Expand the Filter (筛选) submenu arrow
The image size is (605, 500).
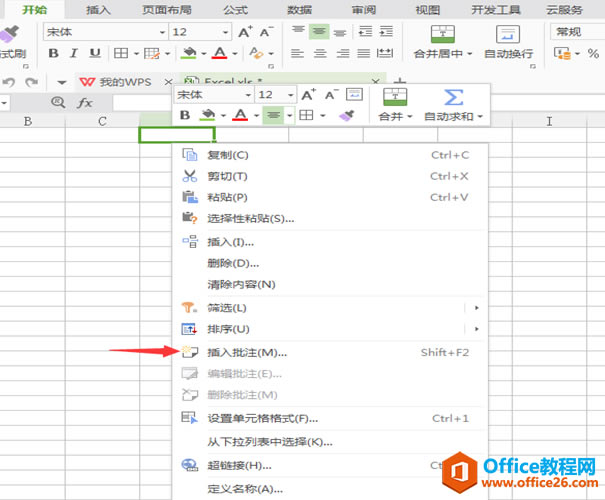coord(477,307)
